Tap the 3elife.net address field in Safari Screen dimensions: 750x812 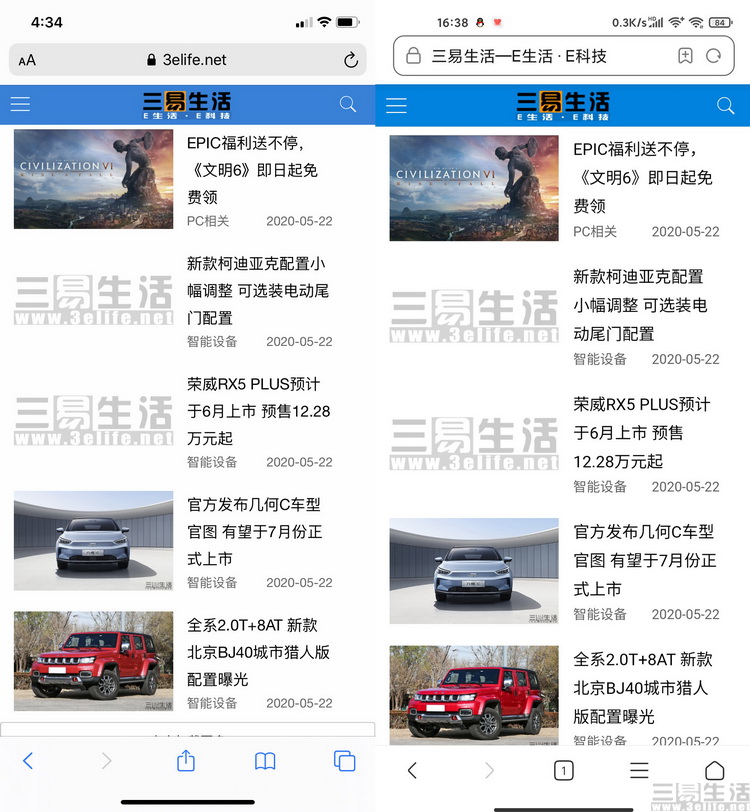[188, 60]
